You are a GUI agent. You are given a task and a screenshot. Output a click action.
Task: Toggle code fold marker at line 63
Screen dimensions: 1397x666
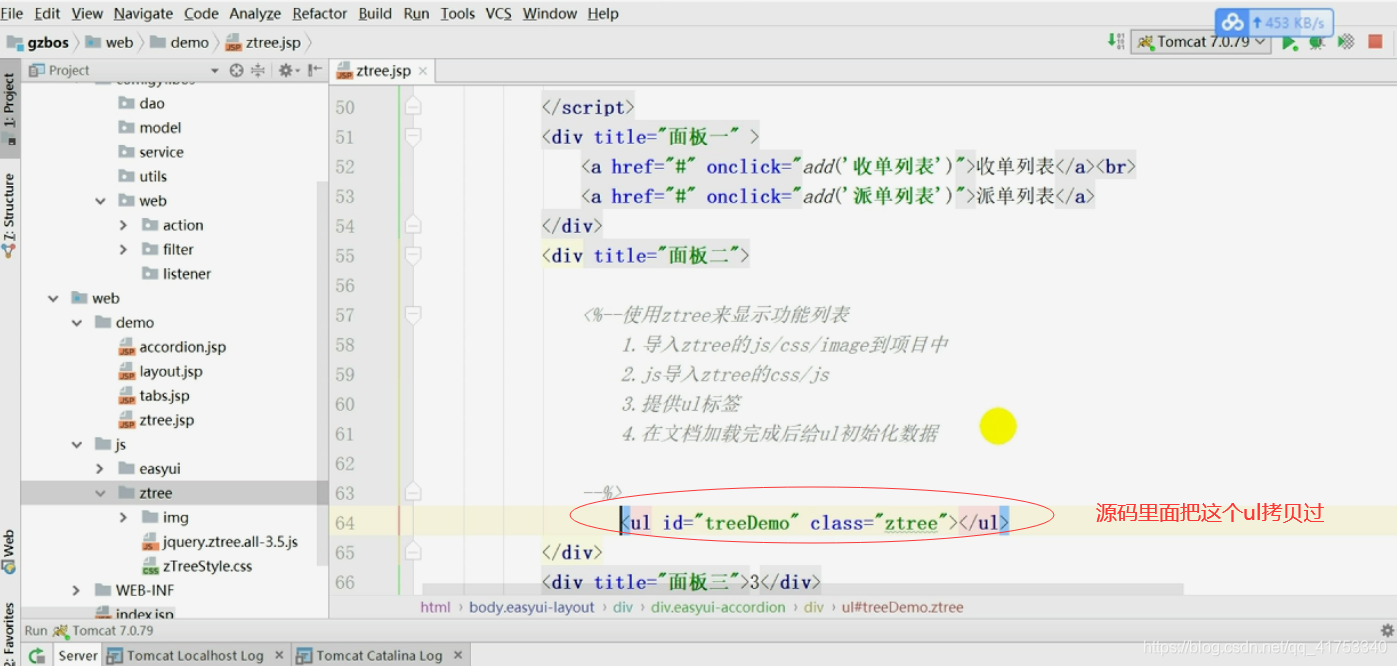[x=412, y=493]
